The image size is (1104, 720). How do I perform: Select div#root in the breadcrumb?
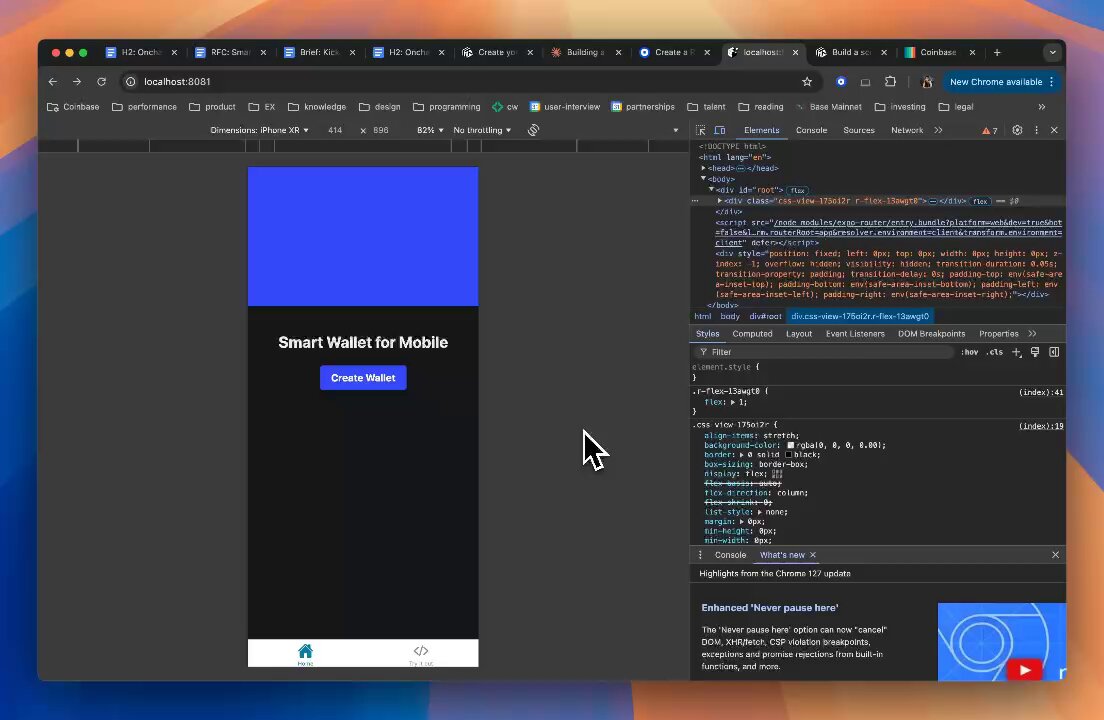point(765,316)
